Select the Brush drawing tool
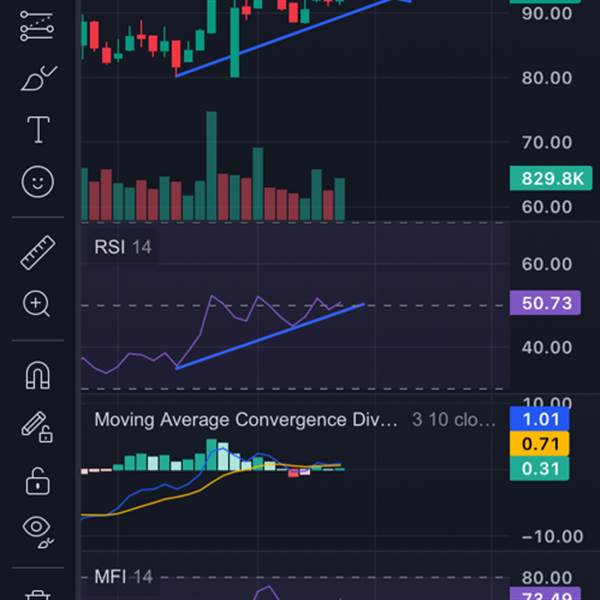The width and height of the screenshot is (600, 600). point(39,78)
